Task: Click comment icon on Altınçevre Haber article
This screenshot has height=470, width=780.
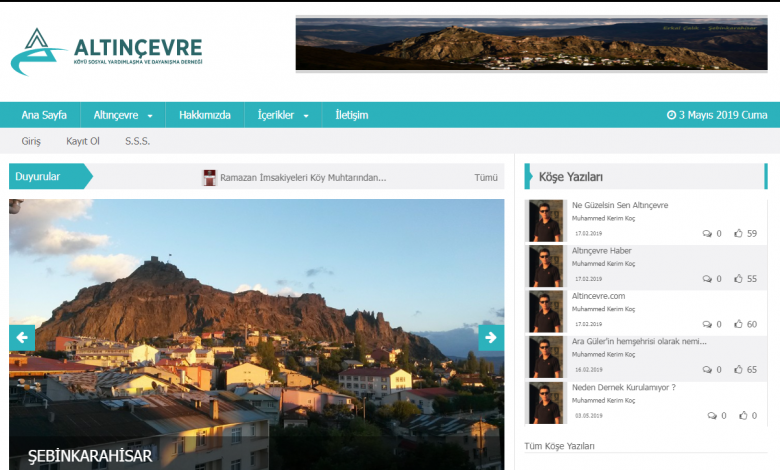Action: [x=707, y=279]
